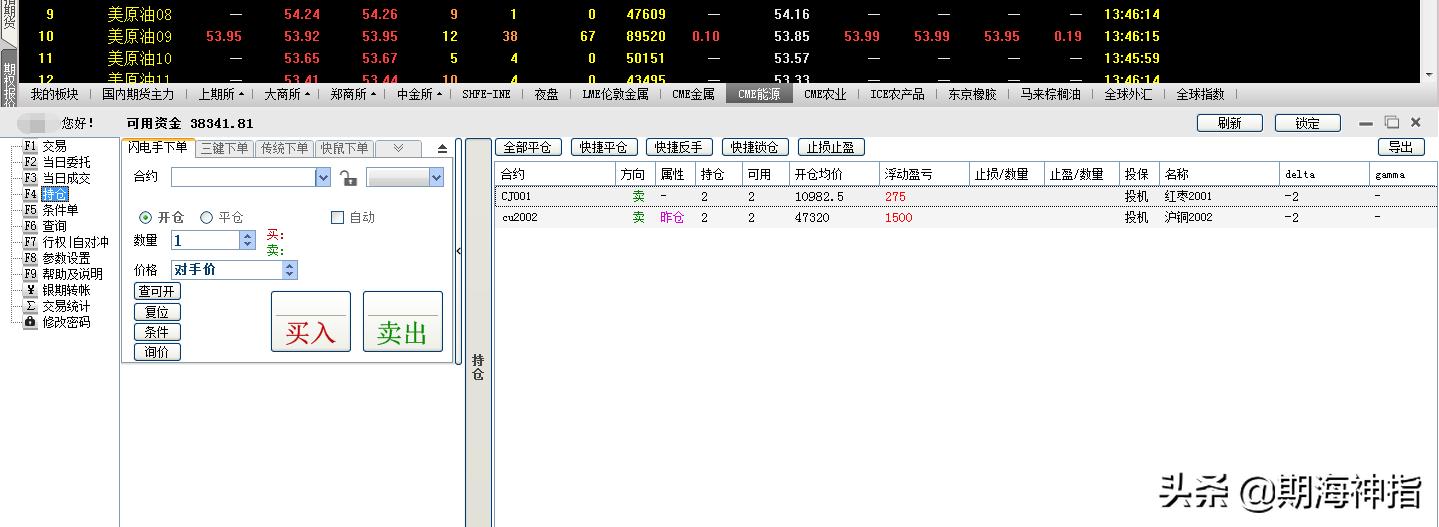
Task: Click the 条件 button
Action: 157,332
